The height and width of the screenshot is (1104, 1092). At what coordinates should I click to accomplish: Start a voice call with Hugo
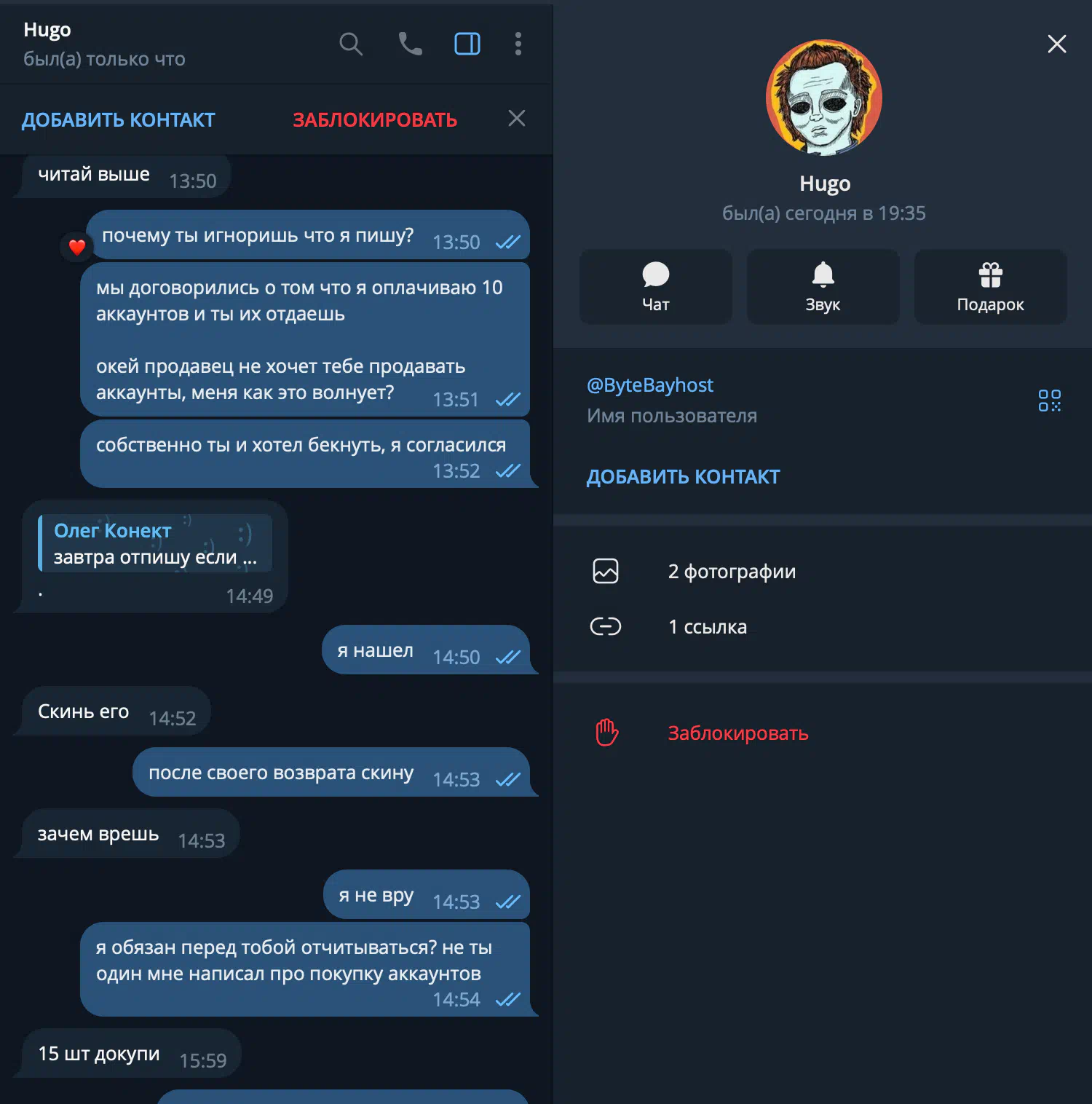click(x=411, y=44)
